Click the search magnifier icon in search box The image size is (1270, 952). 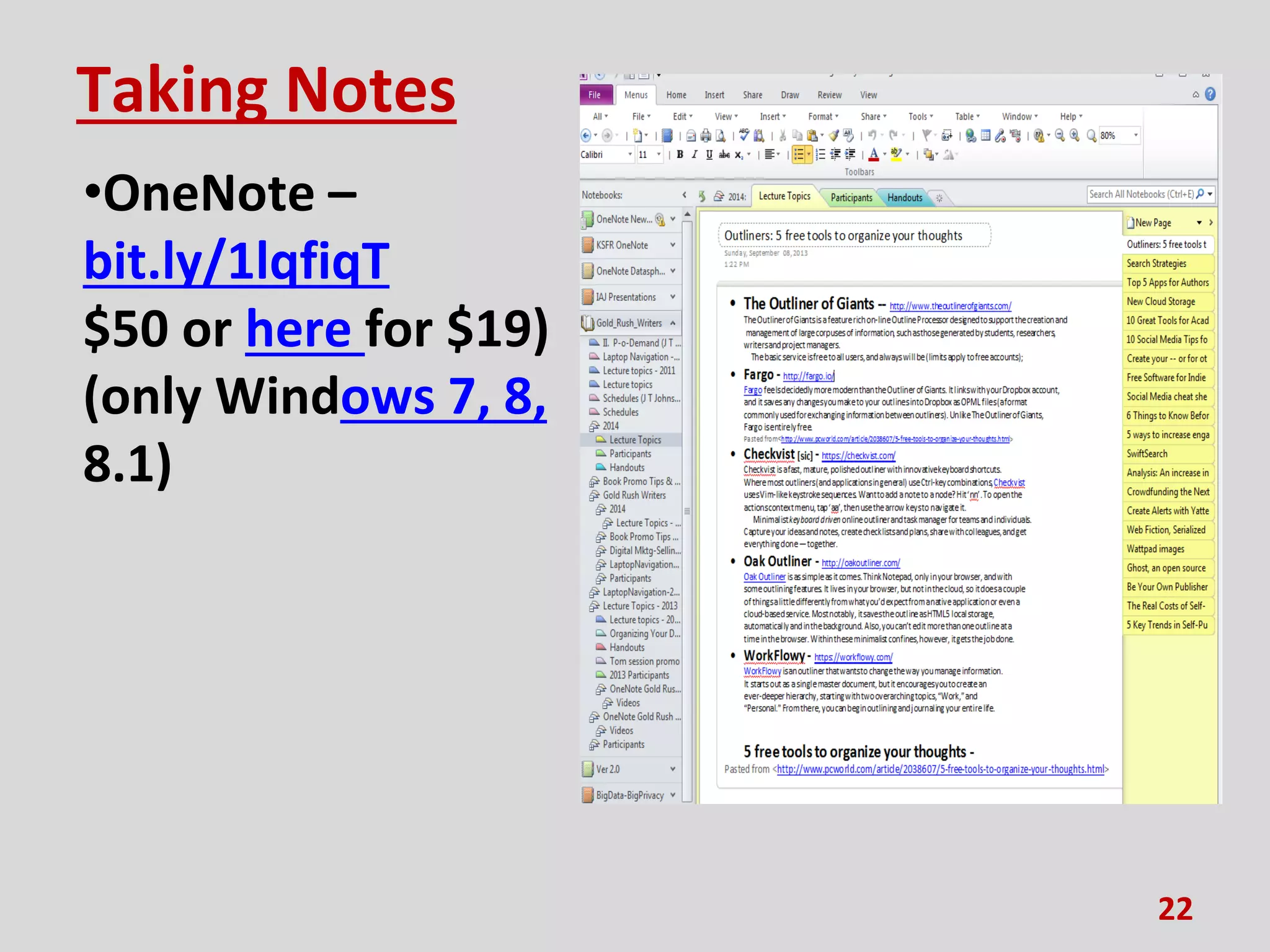[1200, 194]
